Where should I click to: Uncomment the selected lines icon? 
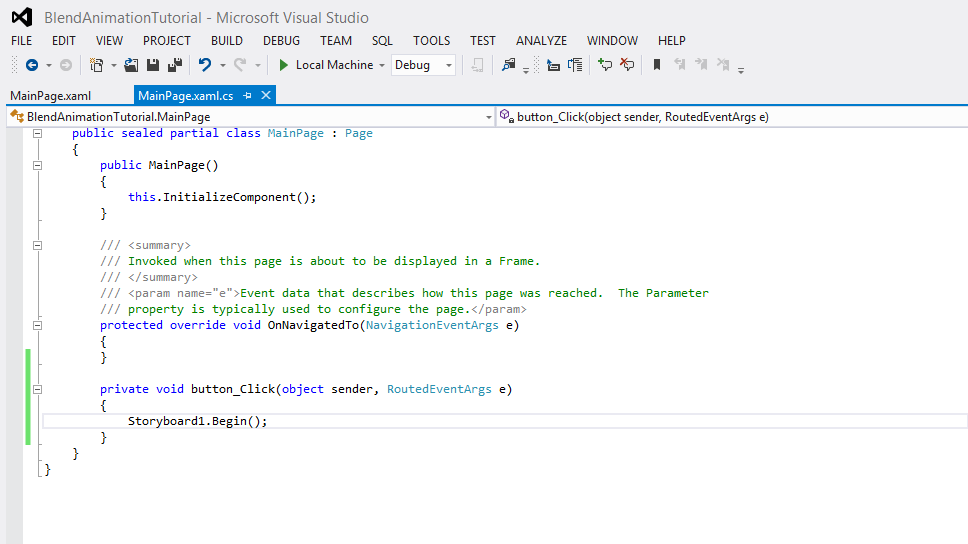[627, 65]
